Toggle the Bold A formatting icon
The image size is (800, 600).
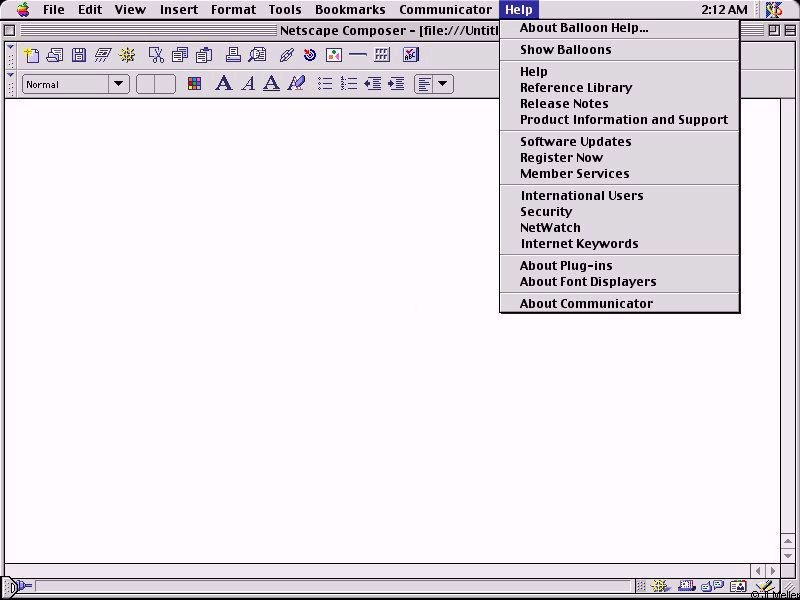coord(223,83)
